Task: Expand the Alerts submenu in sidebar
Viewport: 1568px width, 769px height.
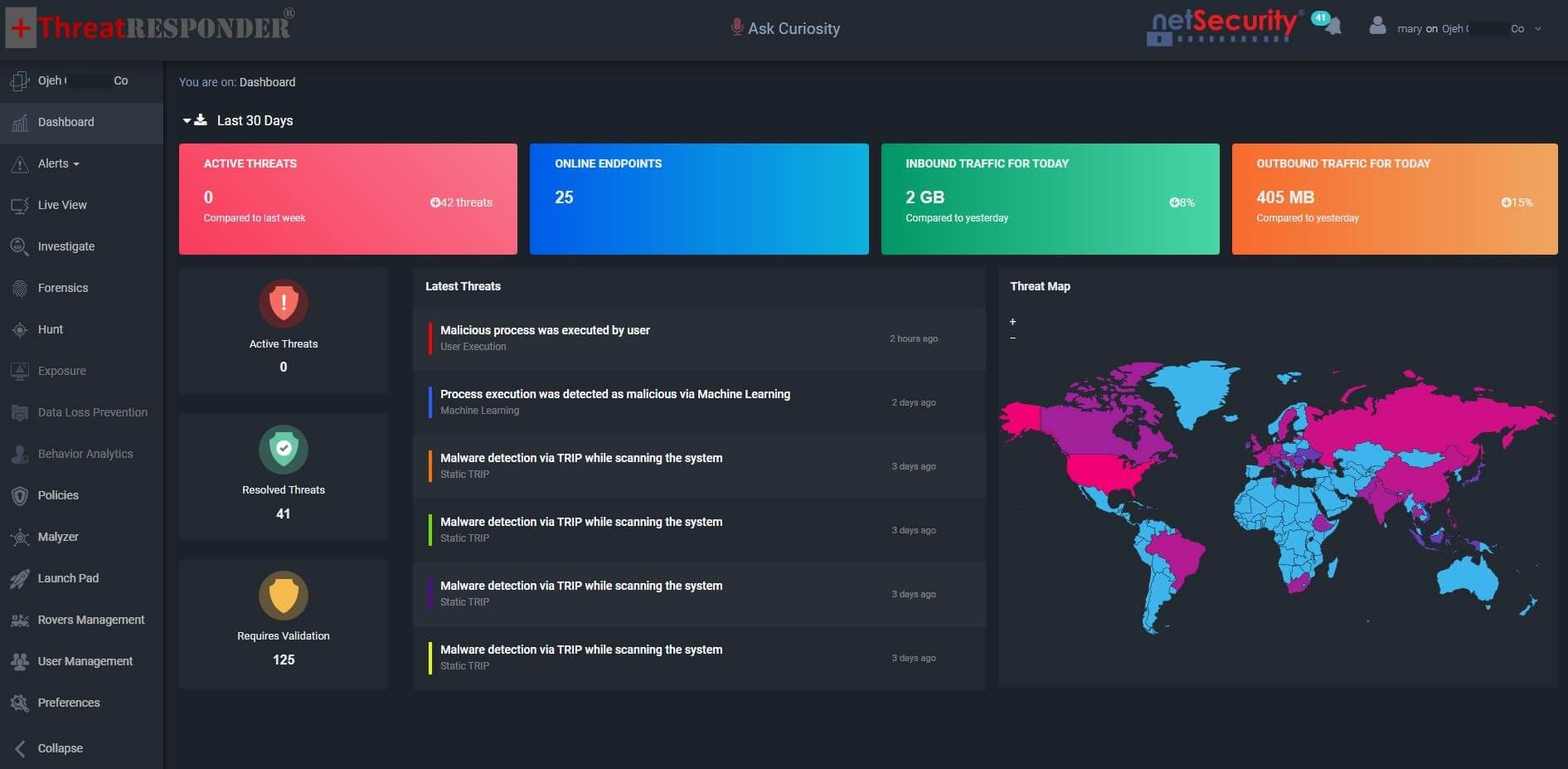Action: pos(58,163)
